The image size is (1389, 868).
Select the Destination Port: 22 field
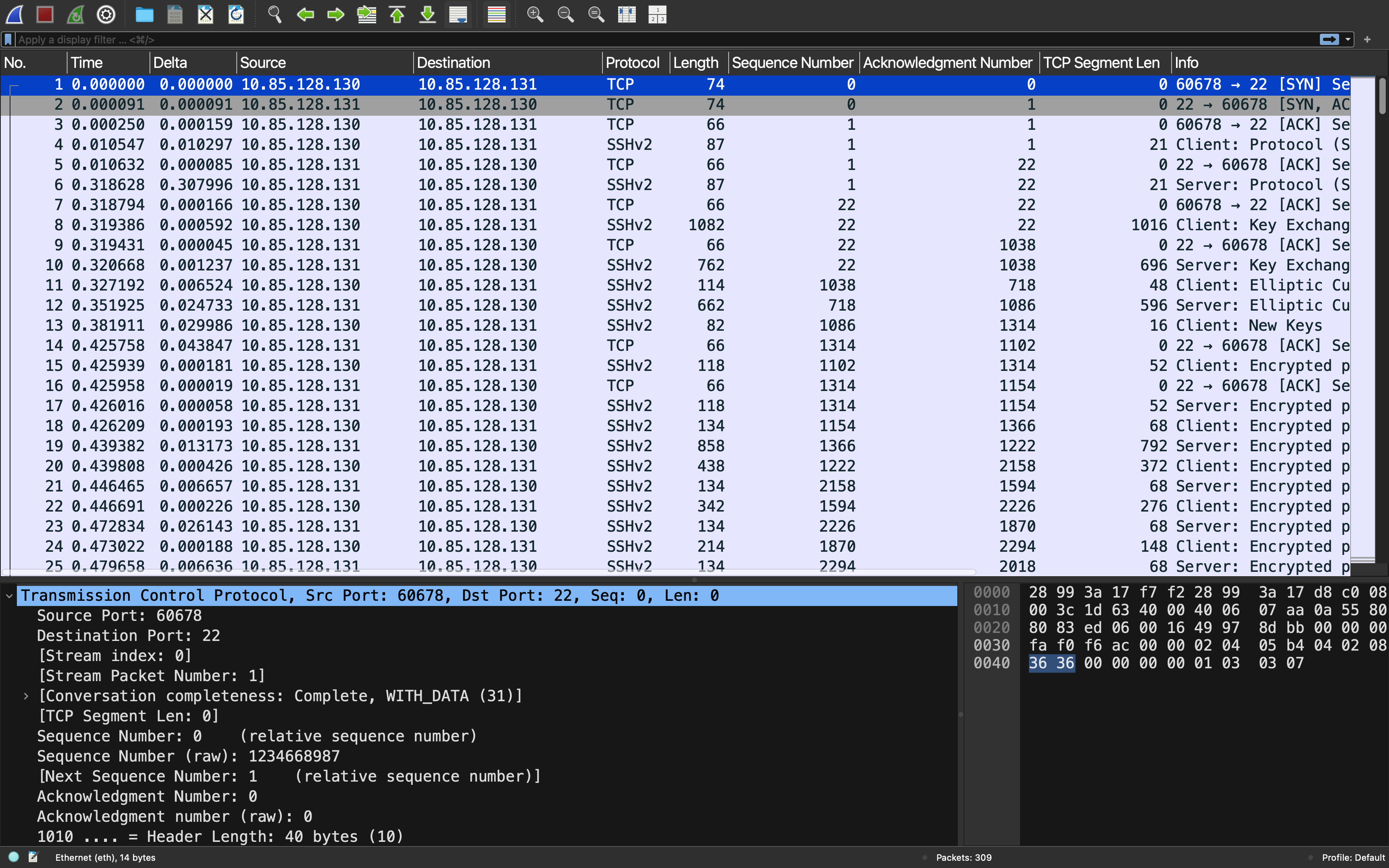click(x=129, y=636)
